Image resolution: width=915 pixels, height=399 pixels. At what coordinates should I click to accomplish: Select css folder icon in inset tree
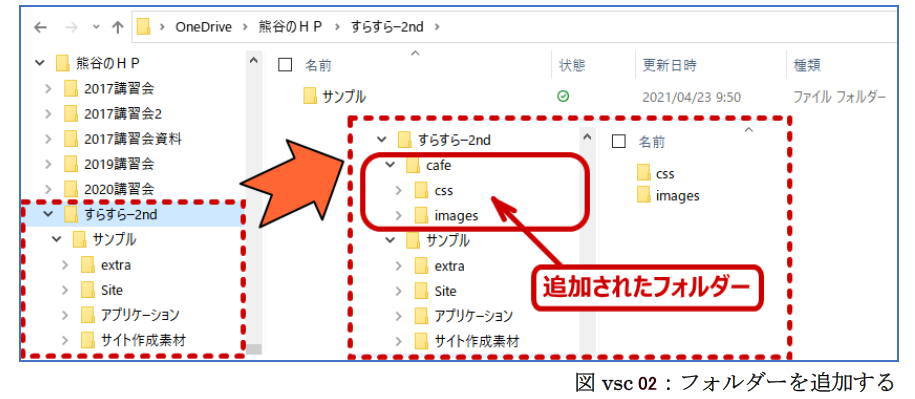421,190
